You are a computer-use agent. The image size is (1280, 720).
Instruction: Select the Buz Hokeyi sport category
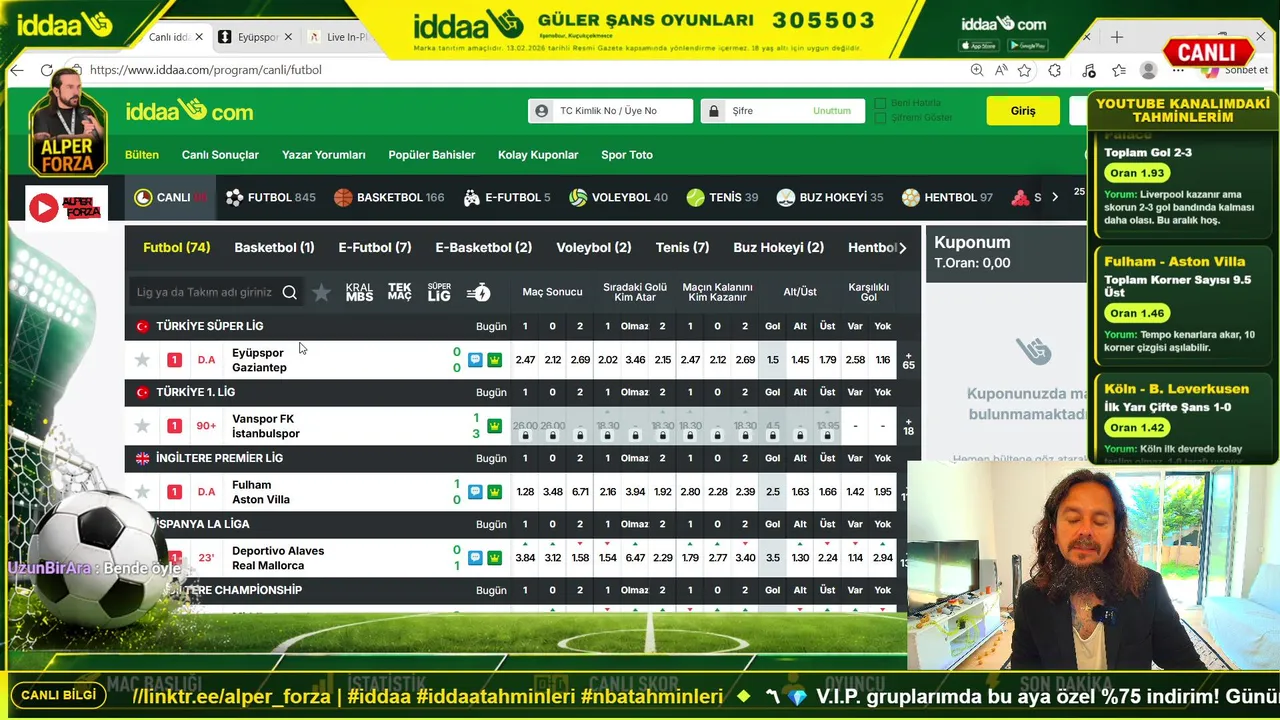(830, 198)
